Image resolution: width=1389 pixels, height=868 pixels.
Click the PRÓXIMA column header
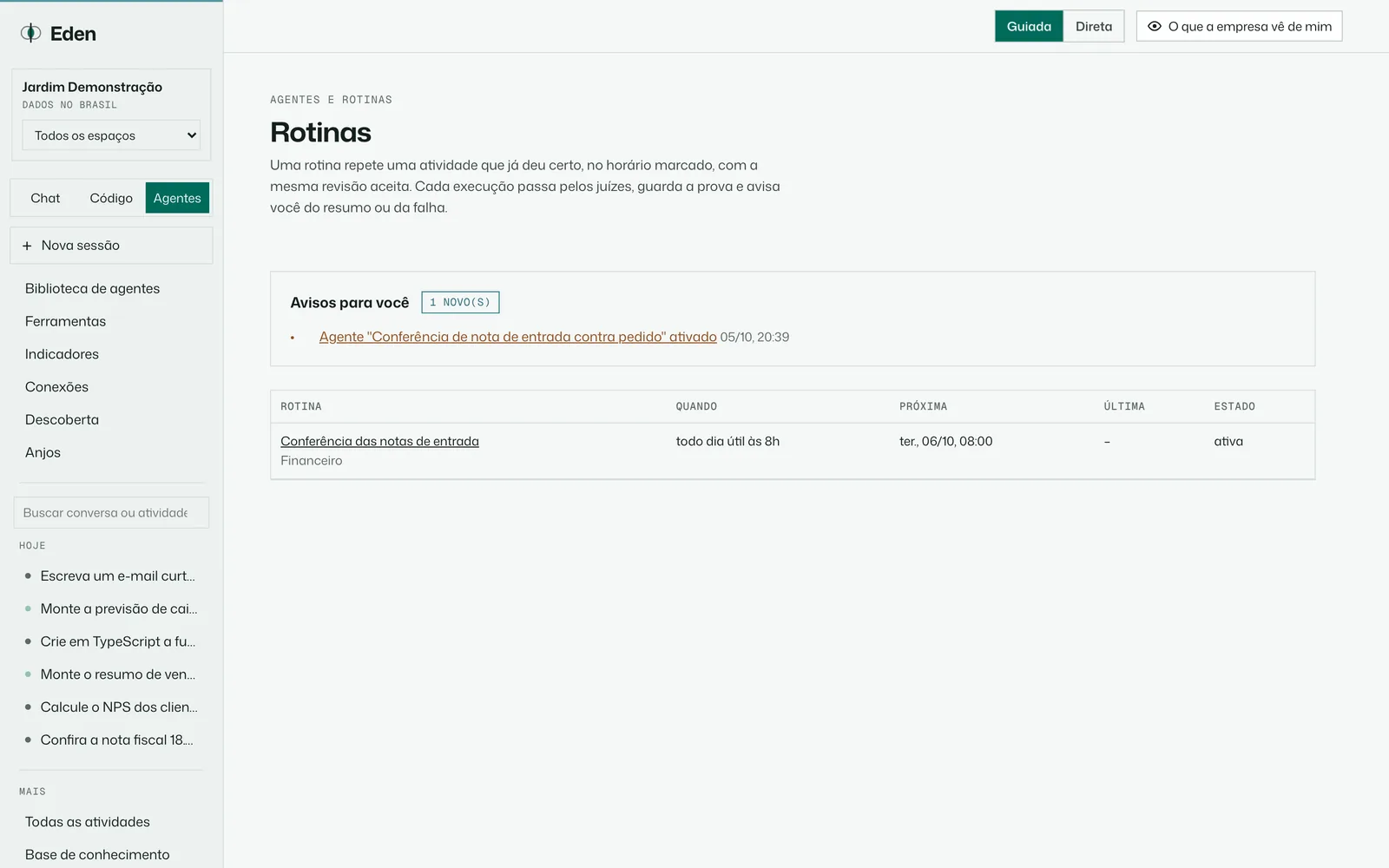pos(923,406)
